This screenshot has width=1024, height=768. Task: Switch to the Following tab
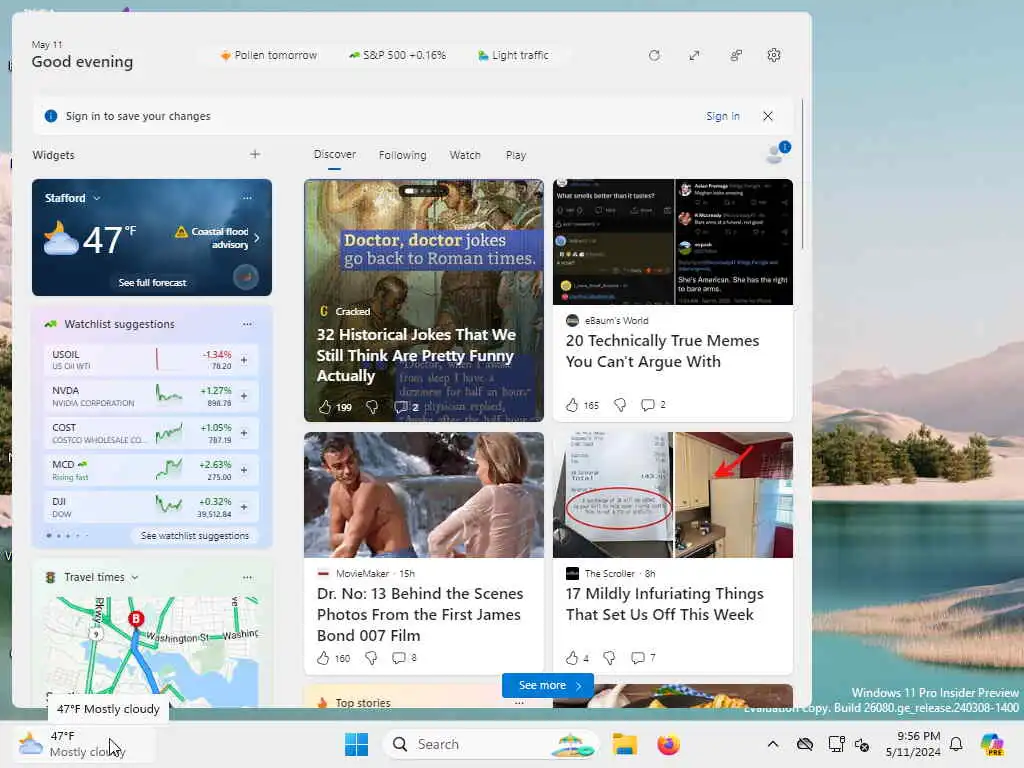402,155
